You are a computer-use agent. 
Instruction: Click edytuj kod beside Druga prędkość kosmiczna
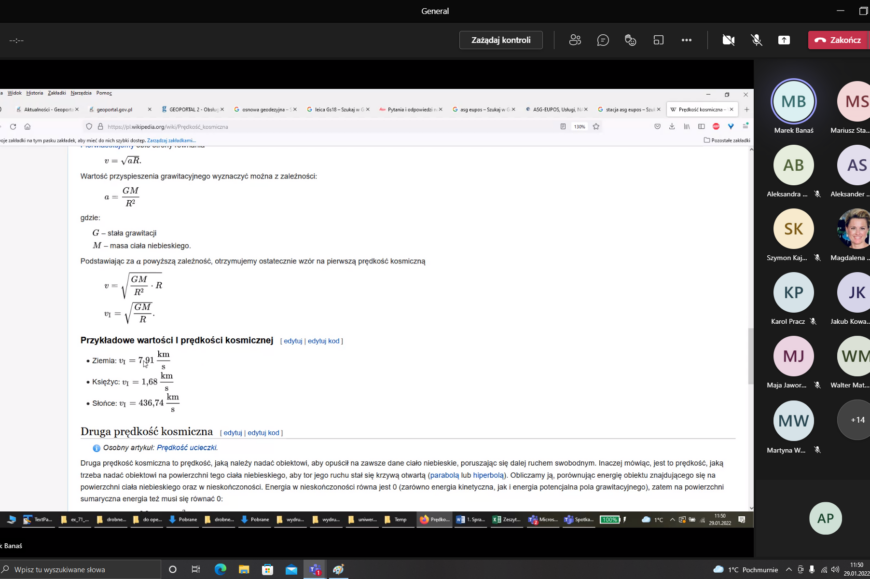263,433
